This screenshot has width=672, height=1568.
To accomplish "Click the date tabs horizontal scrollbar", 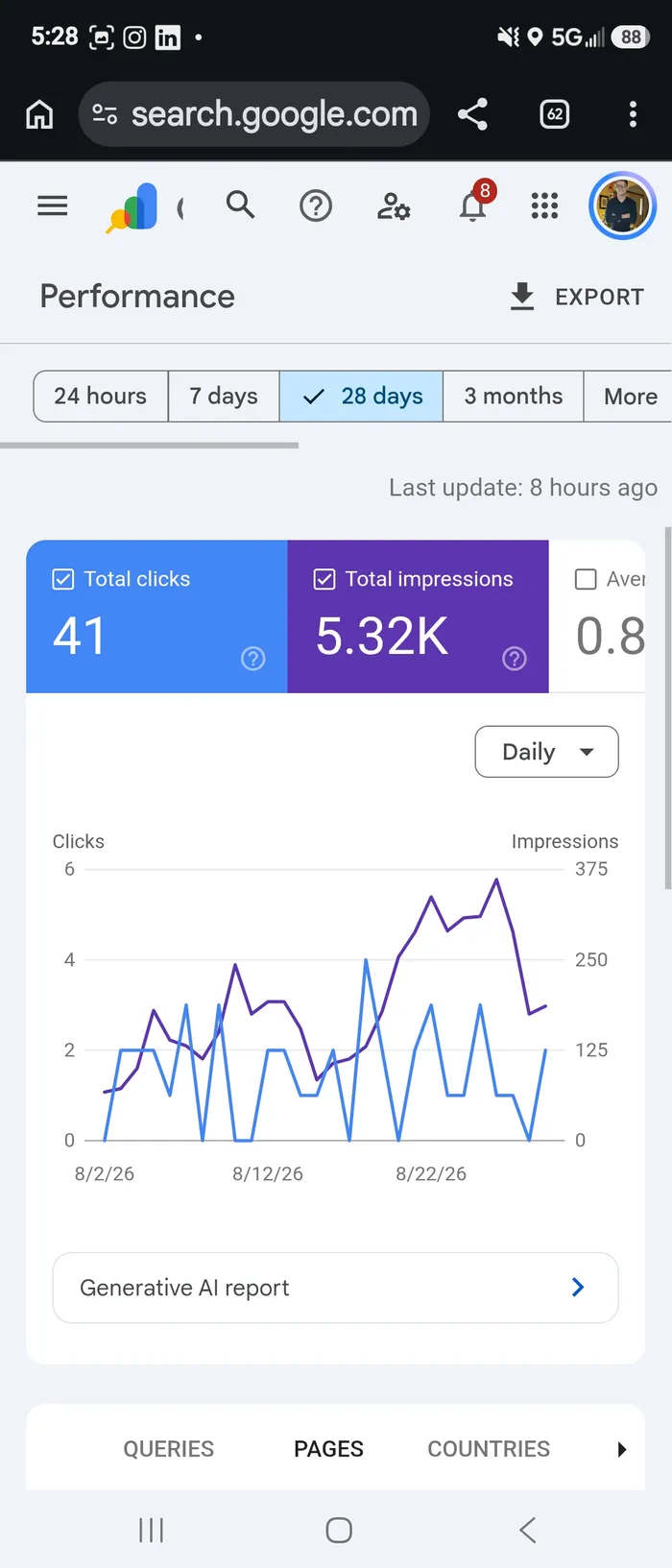I will [x=149, y=446].
